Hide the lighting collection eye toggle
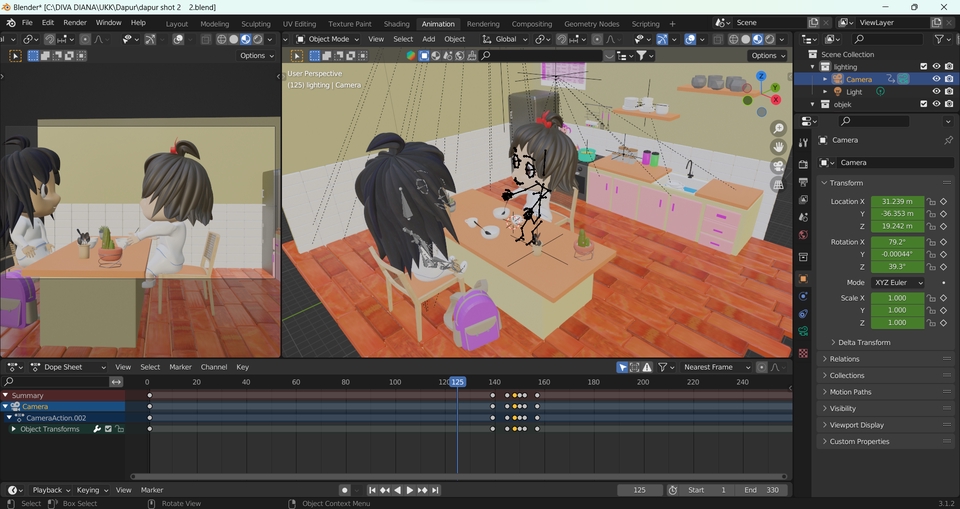Screen dimensions: 960x509 click(x=936, y=67)
